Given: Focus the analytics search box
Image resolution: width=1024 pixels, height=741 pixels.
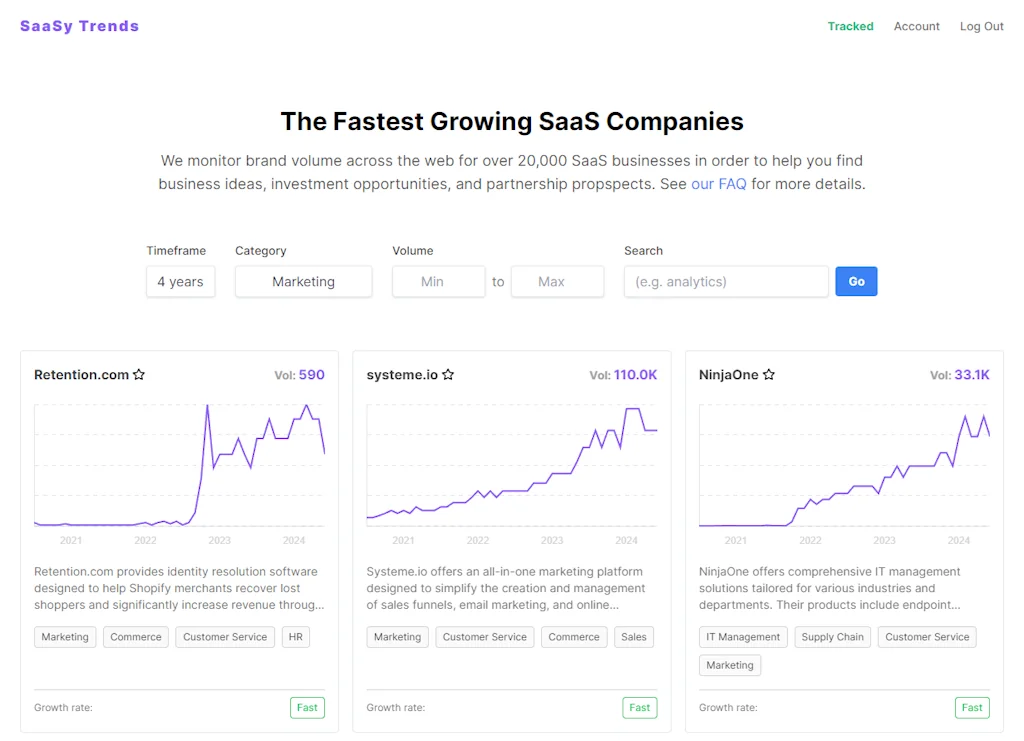Looking at the screenshot, I should click(x=725, y=282).
